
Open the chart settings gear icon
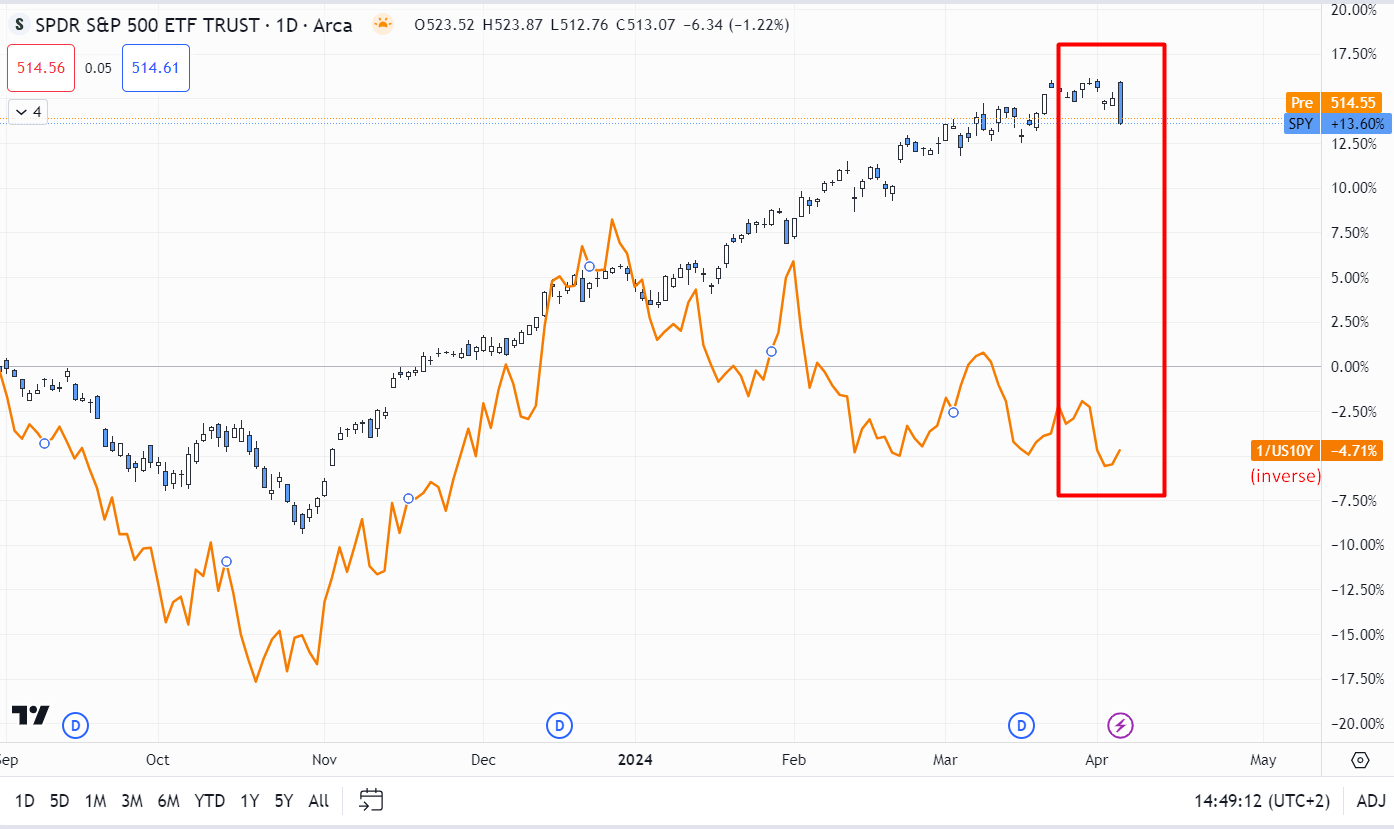[1359, 760]
